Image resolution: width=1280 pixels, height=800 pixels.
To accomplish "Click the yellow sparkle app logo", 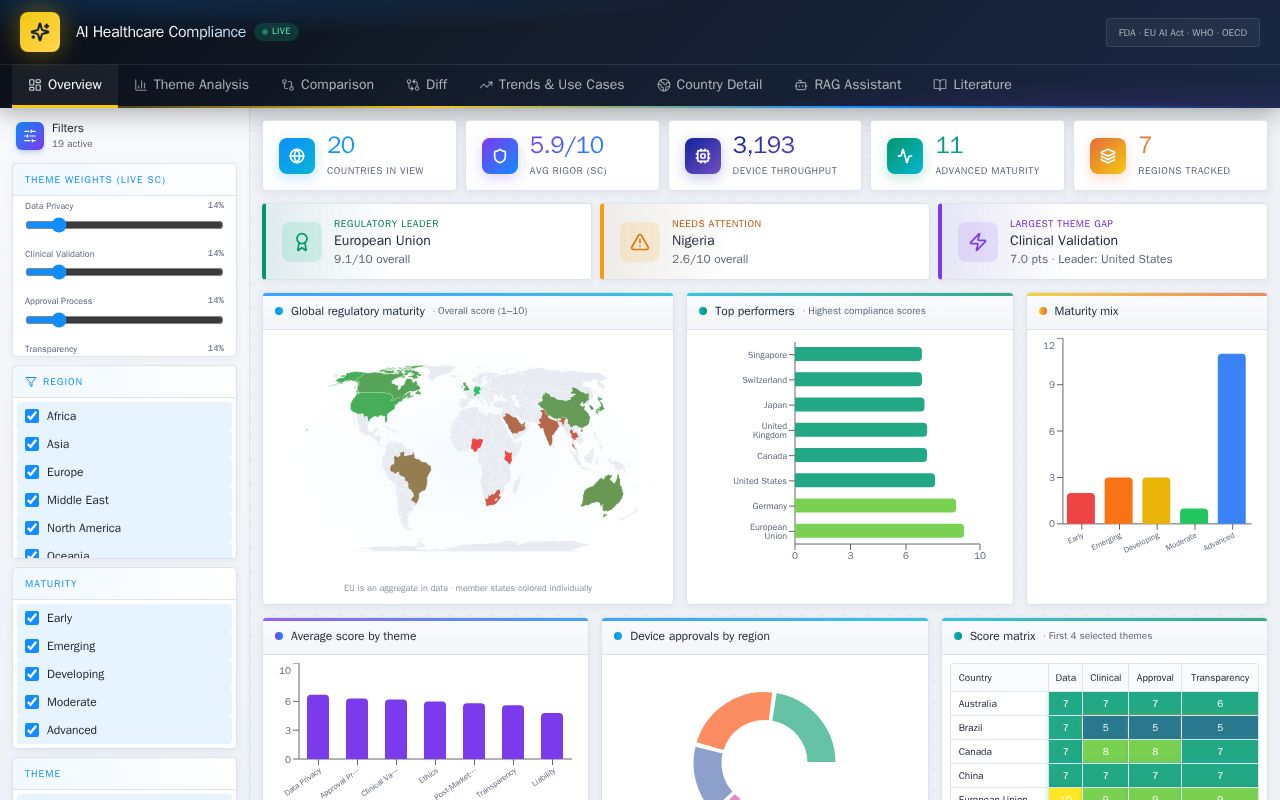I will pyautogui.click(x=40, y=32).
